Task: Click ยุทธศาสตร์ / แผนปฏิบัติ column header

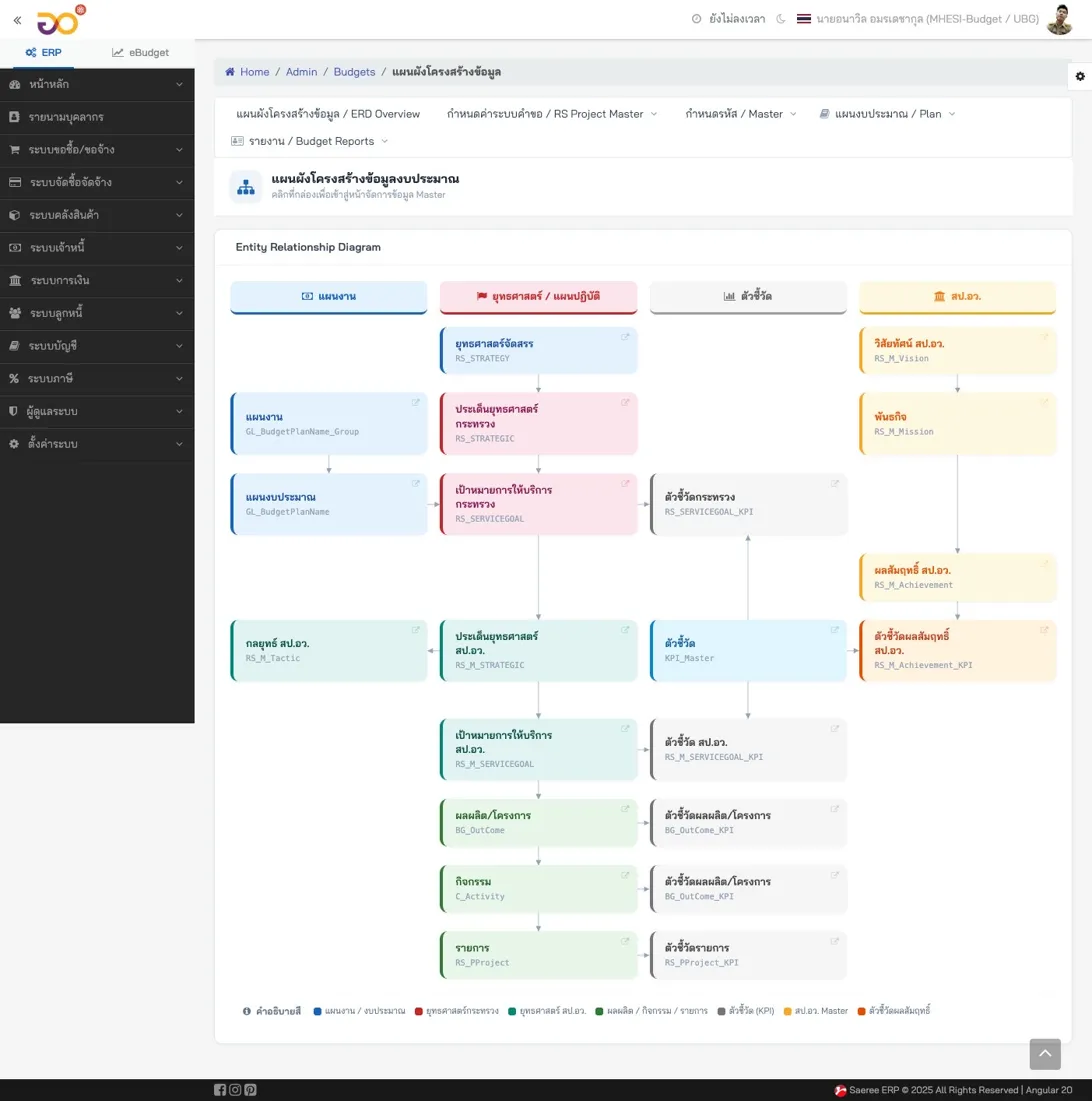Action: coord(539,296)
